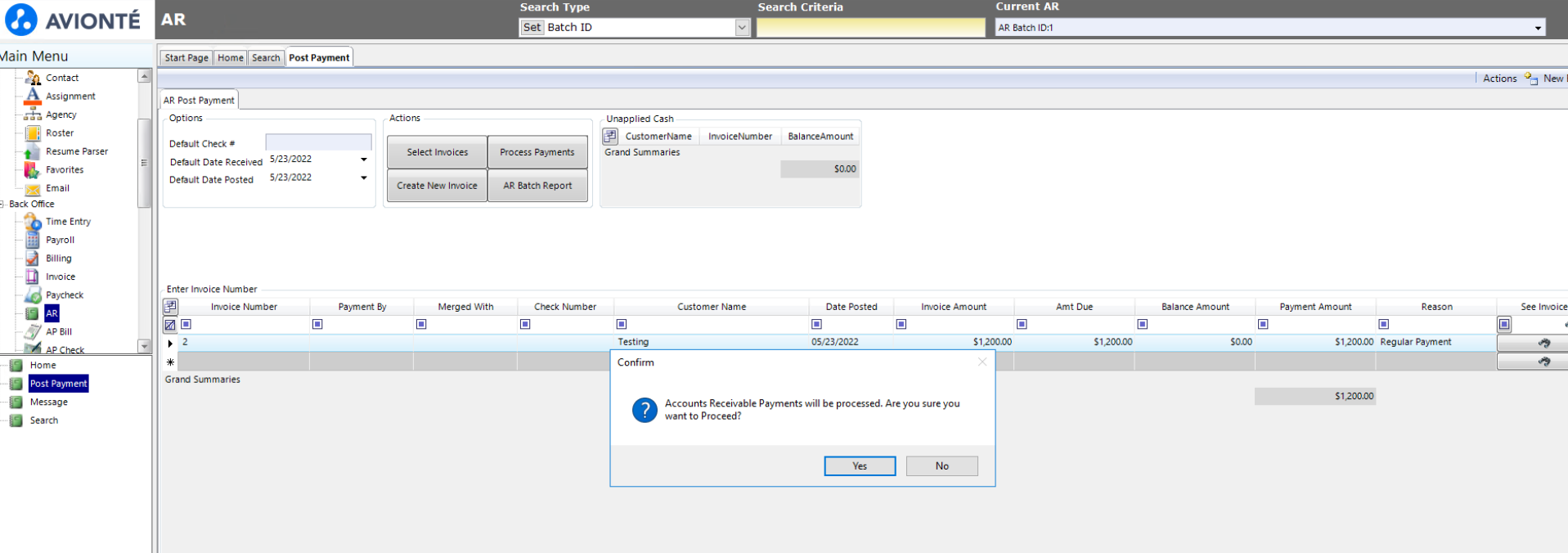Open the Search Type dropdown
The width and height of the screenshot is (1568, 553).
742,28
